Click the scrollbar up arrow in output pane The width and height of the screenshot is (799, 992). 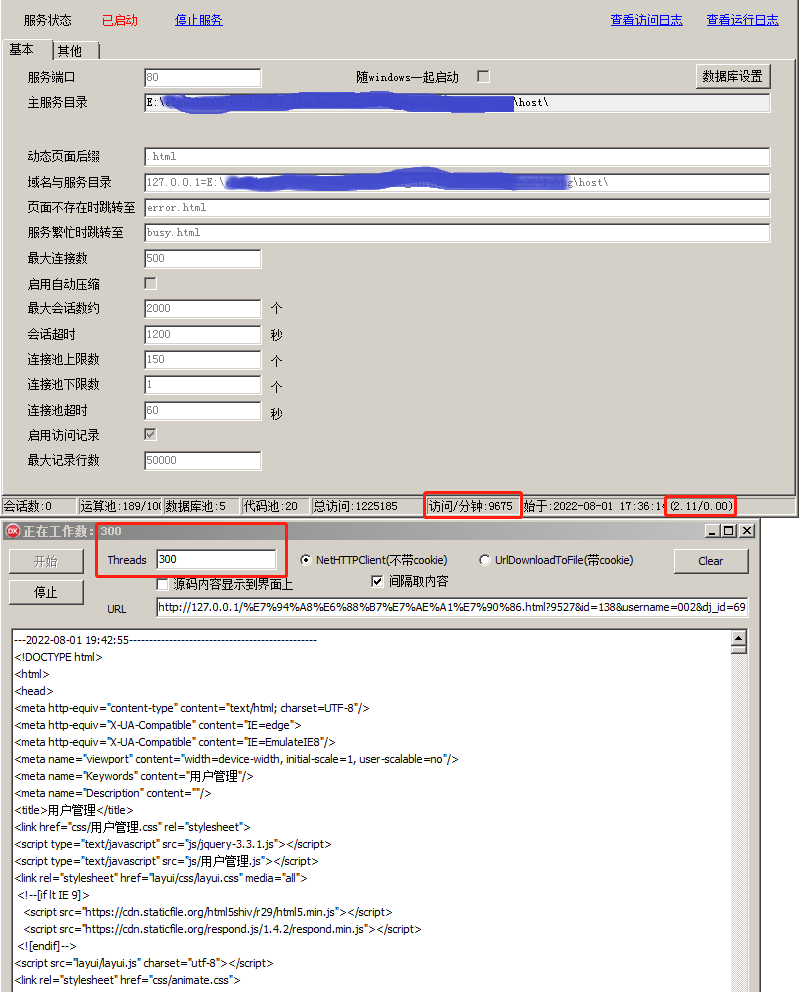click(738, 638)
